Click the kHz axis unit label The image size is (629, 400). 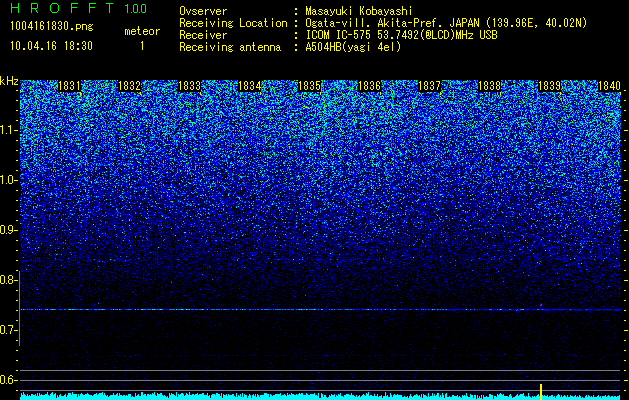coord(9,81)
